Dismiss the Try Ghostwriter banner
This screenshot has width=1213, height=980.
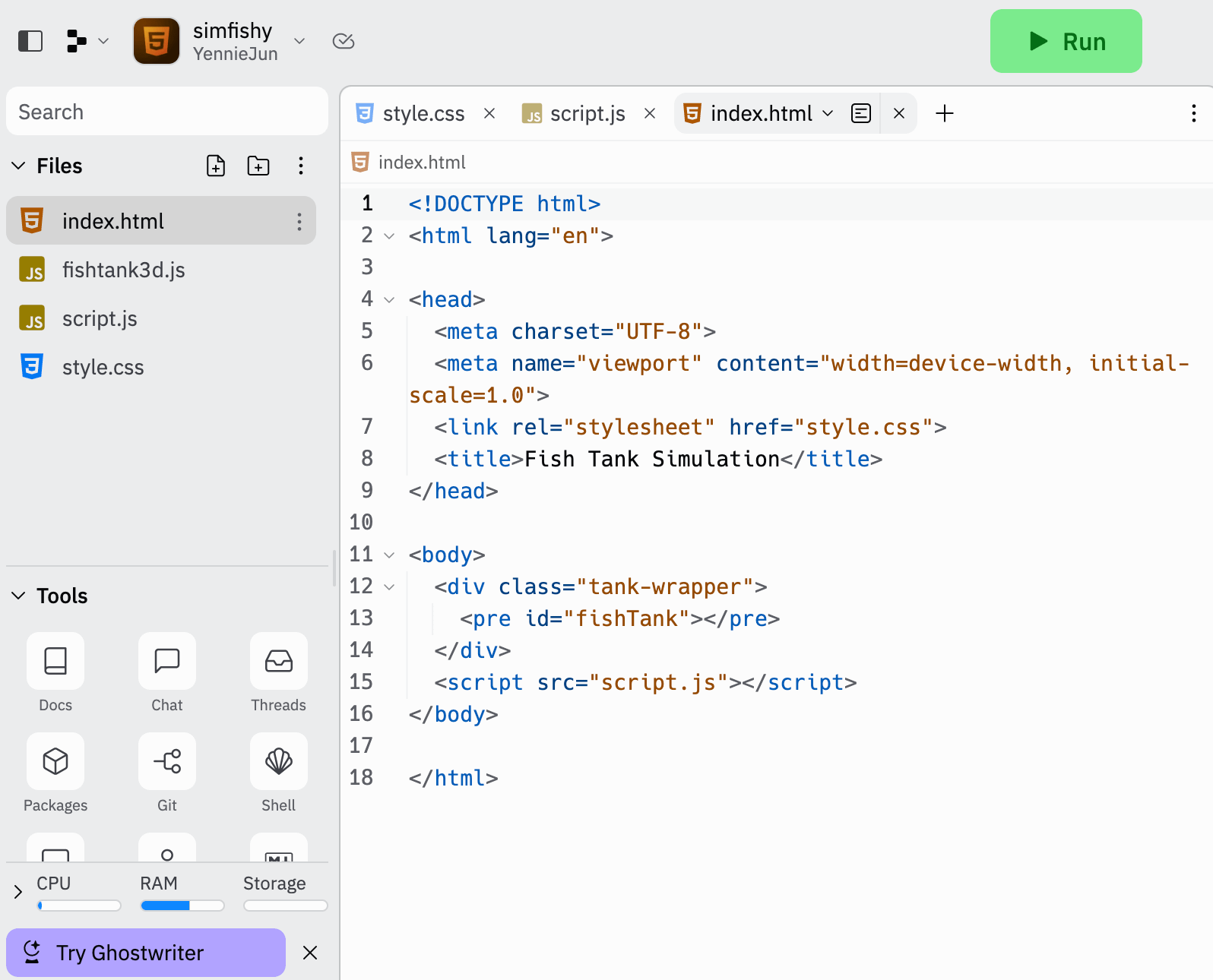310,953
